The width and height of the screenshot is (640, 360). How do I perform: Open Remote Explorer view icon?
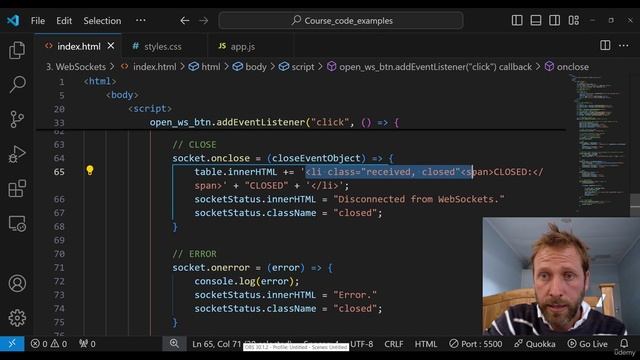coord(17,224)
